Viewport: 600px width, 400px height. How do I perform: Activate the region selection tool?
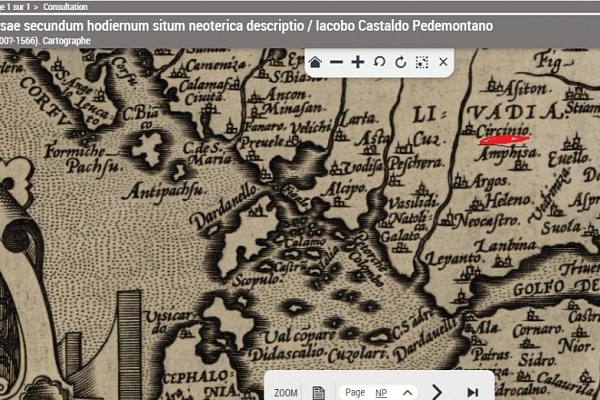pyautogui.click(x=422, y=62)
